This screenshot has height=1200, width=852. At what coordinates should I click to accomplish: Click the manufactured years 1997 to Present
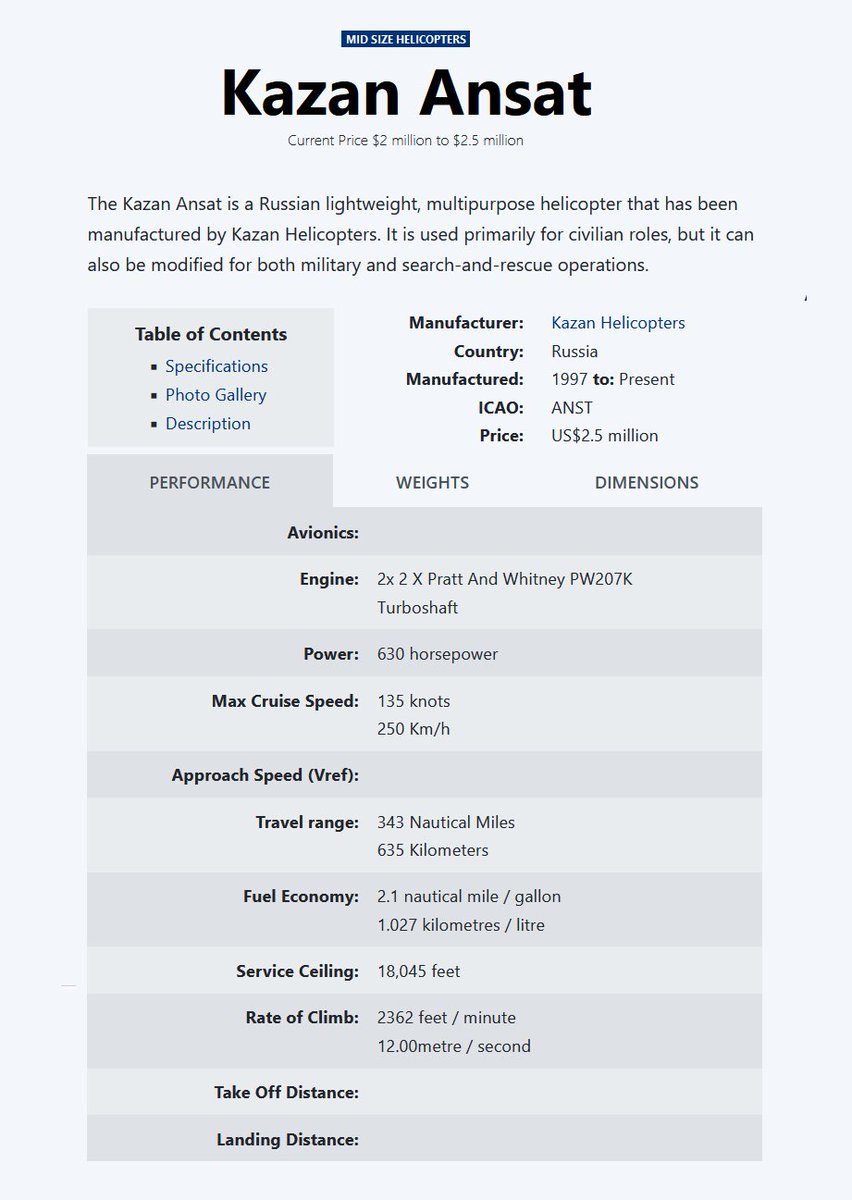coord(613,379)
